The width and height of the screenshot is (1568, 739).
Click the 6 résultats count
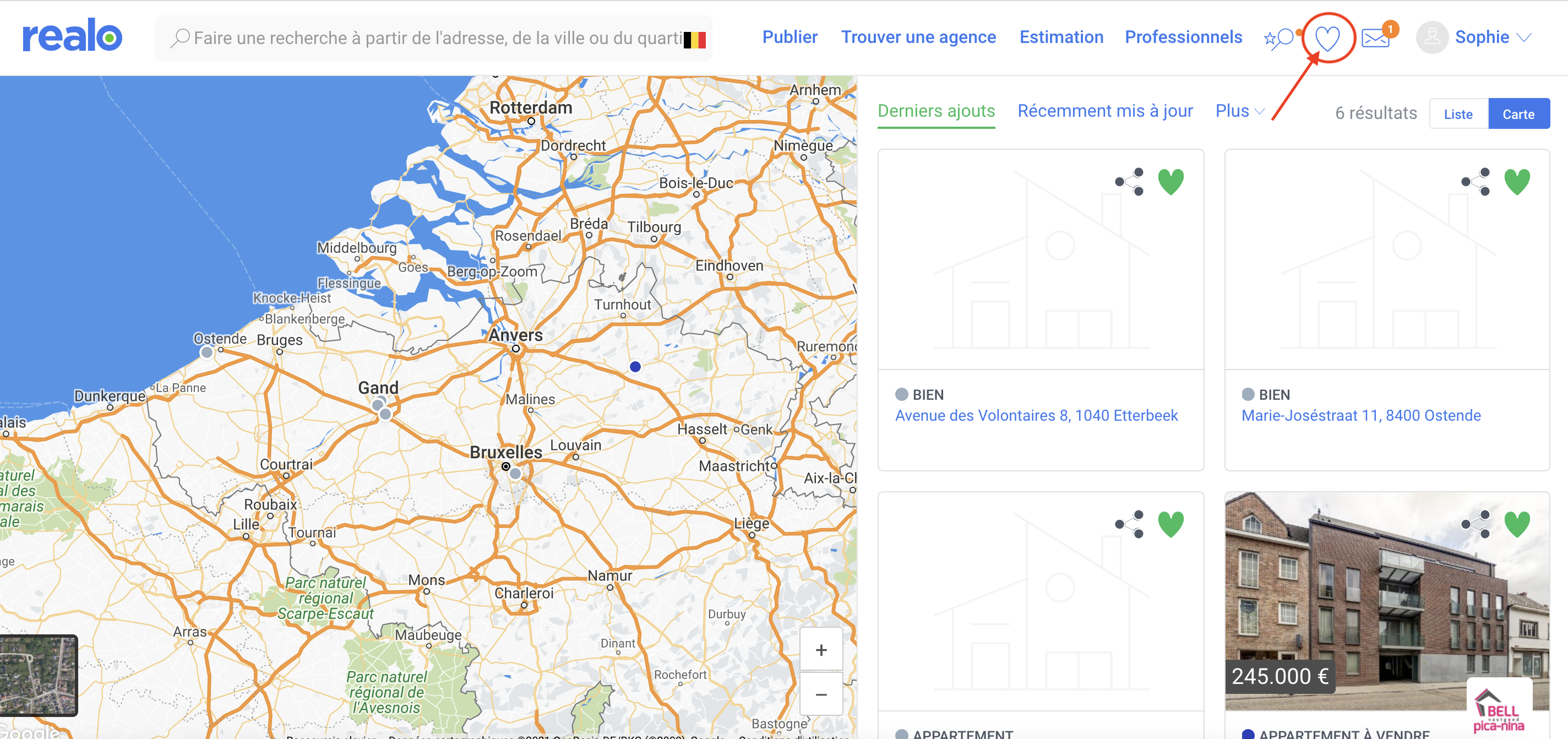point(1375,113)
